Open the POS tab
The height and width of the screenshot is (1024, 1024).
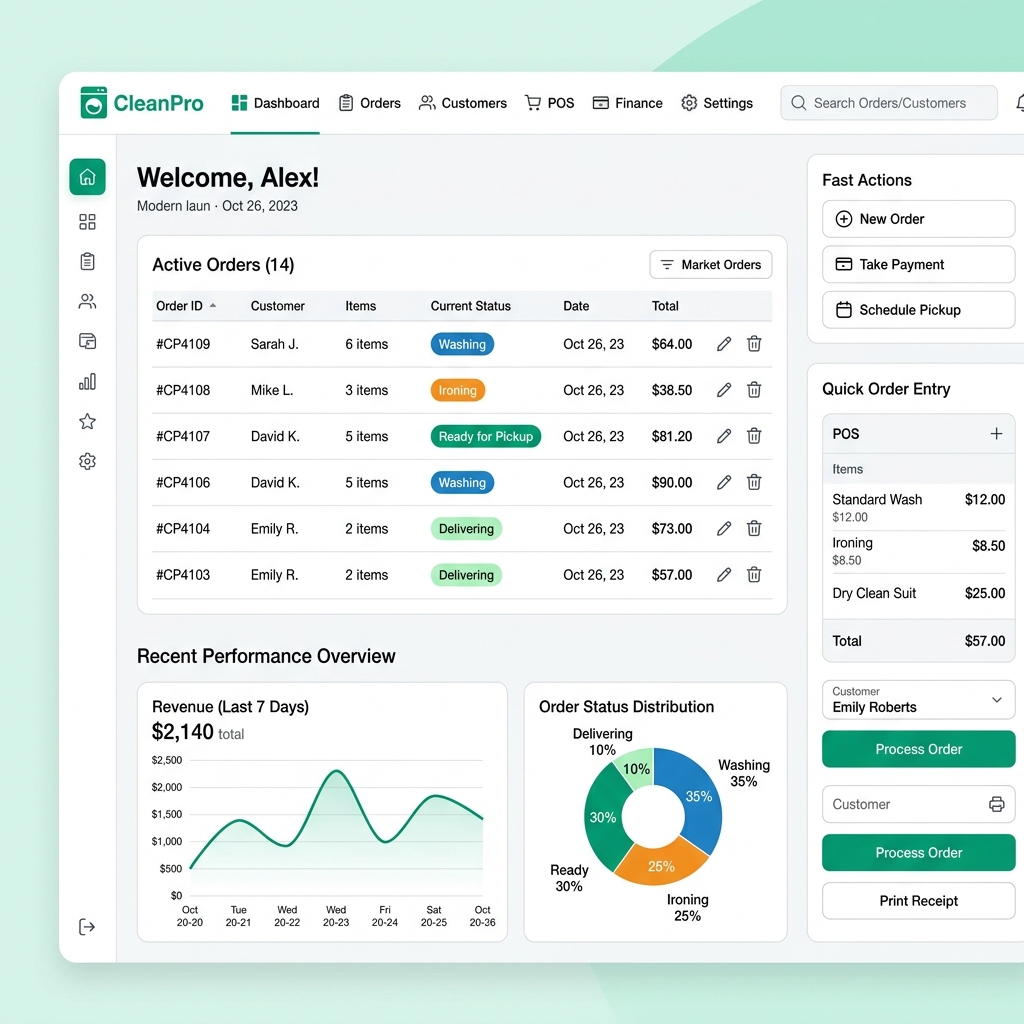coord(549,103)
